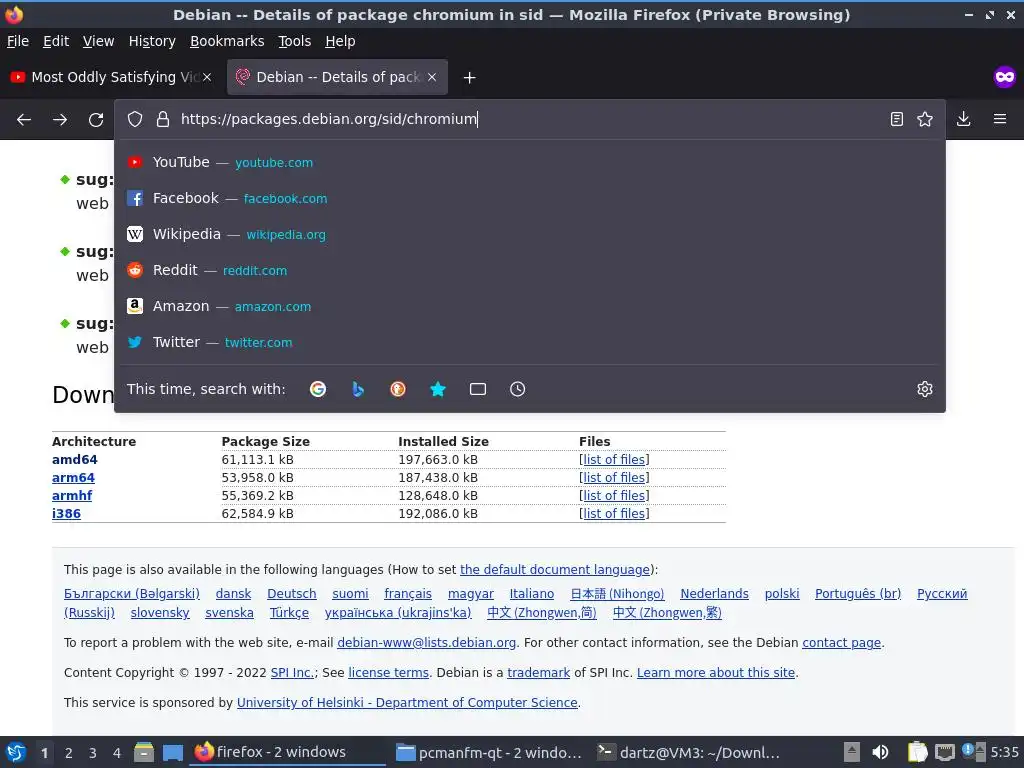Image resolution: width=1024 pixels, height=768 pixels.
Task: View site info via padlock icon
Action: pyautogui.click(x=163, y=119)
